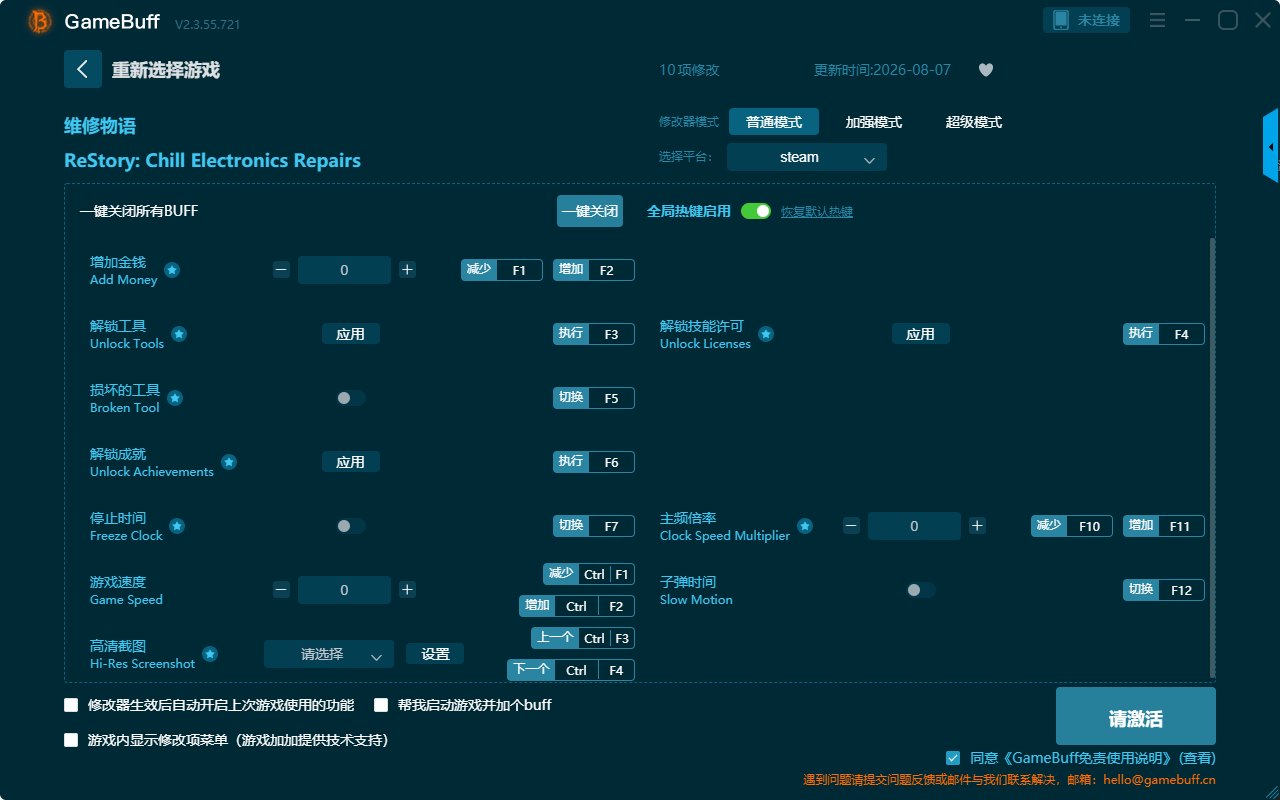The image size is (1280, 800).
Task: Click the 请激活 activate button
Action: click(1136, 716)
